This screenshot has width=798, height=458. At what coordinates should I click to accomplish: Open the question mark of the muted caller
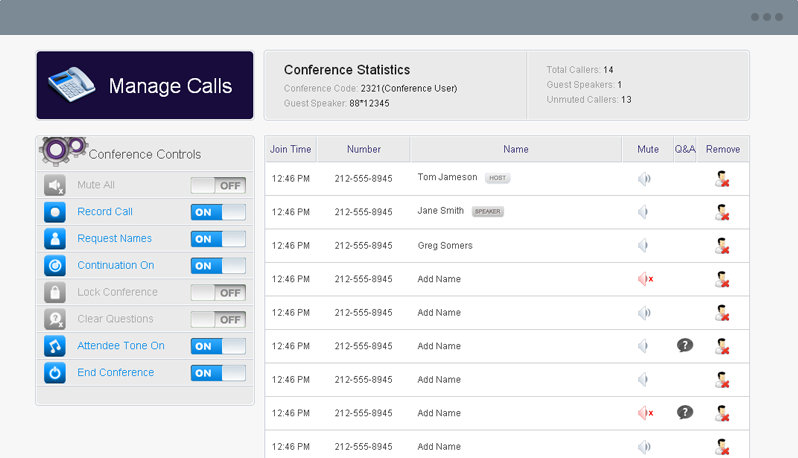pyautogui.click(x=685, y=412)
